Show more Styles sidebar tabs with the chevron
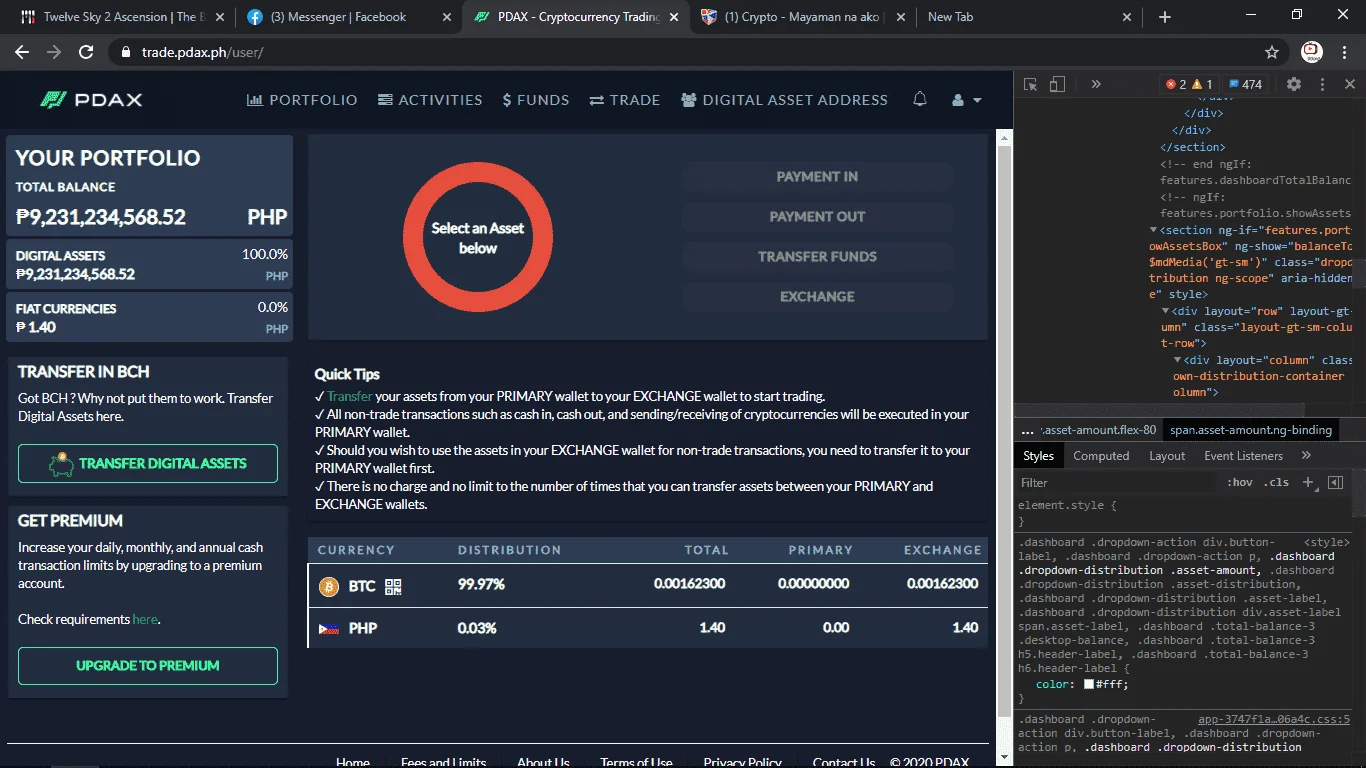This screenshot has height=768, width=1366. 1306,456
